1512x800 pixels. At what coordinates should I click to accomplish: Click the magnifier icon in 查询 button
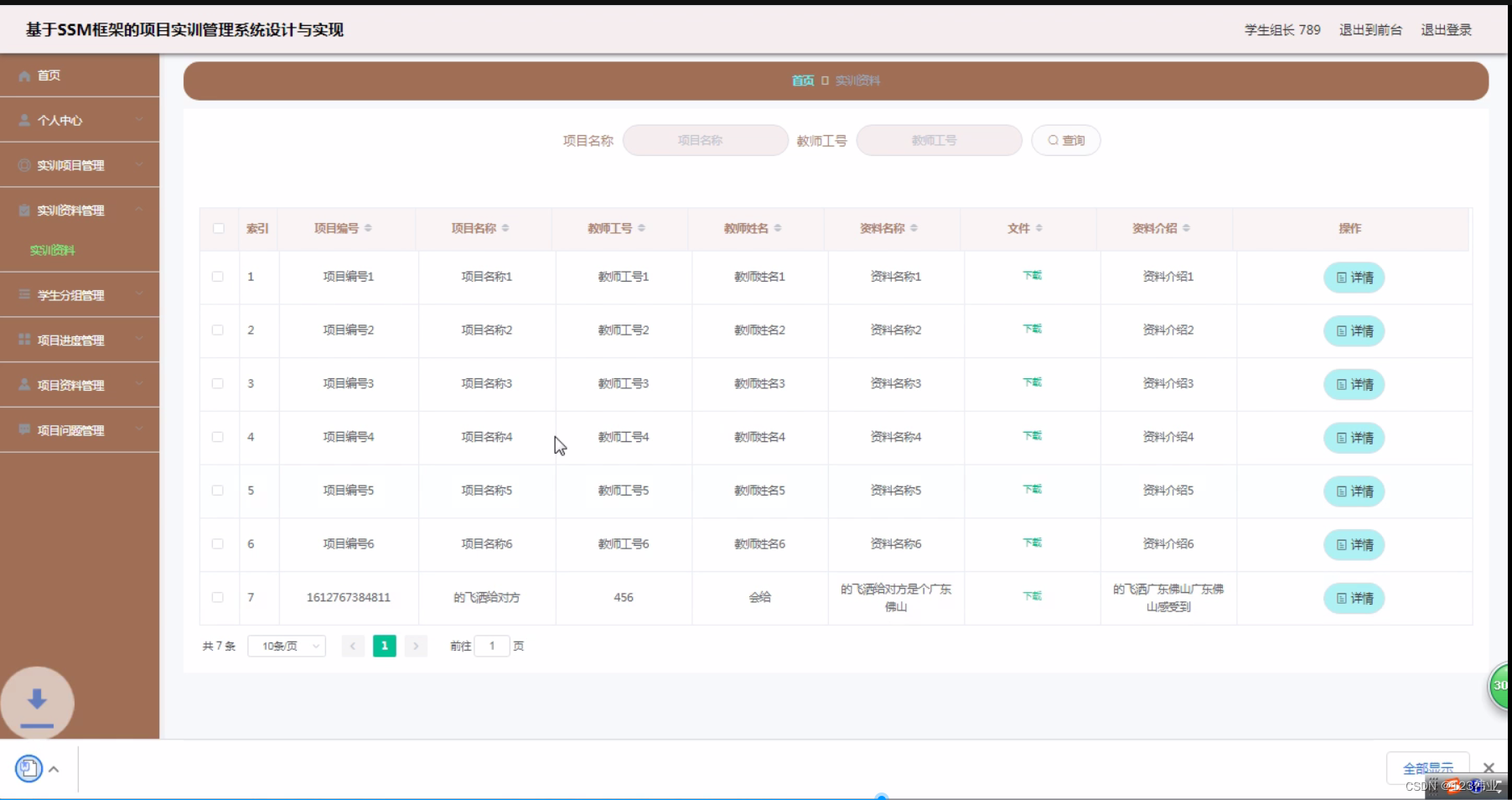click(1052, 140)
